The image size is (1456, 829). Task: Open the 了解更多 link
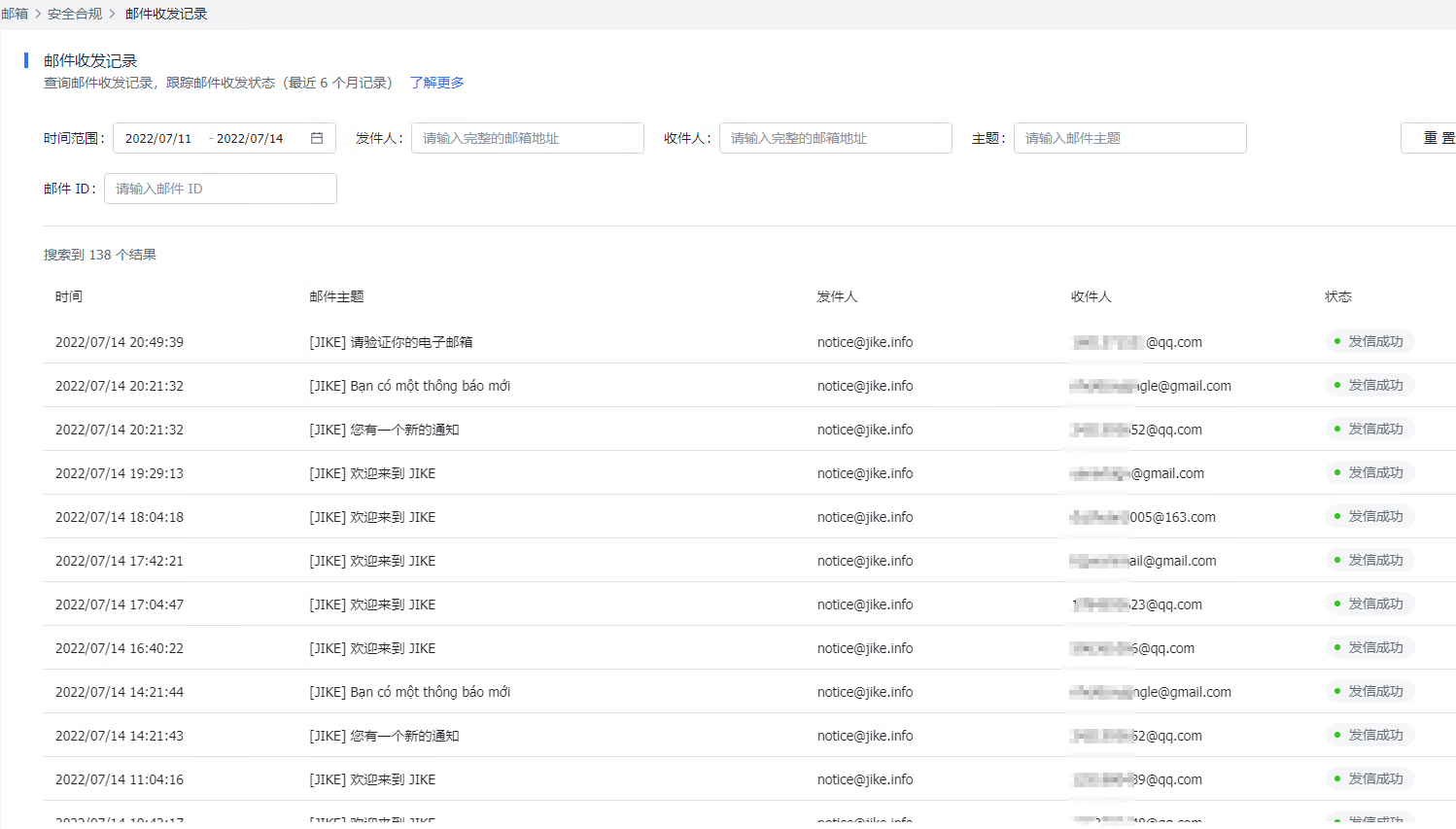click(436, 83)
